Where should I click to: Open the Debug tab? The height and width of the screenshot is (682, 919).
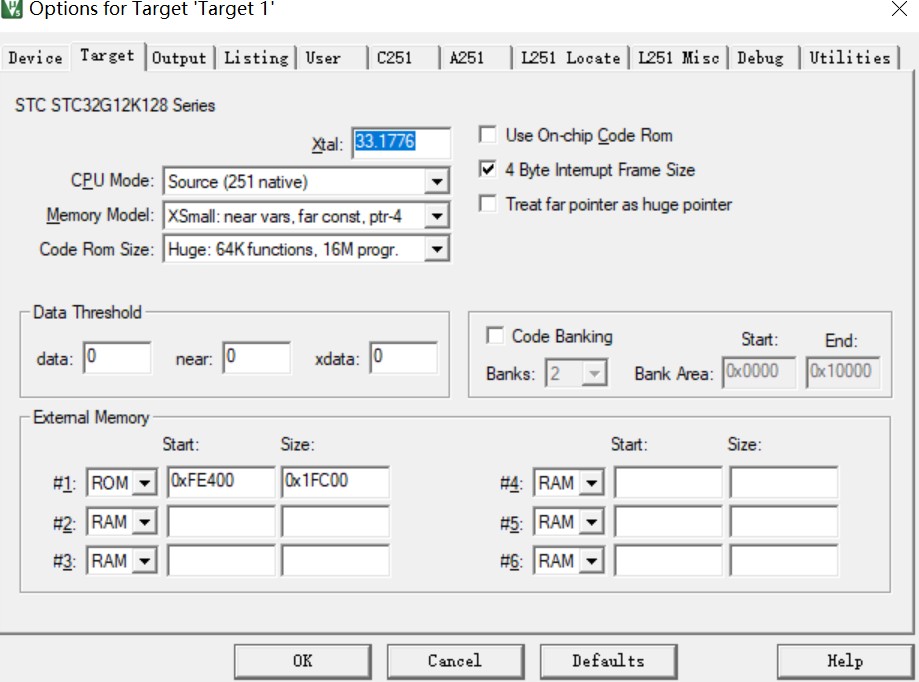[760, 58]
